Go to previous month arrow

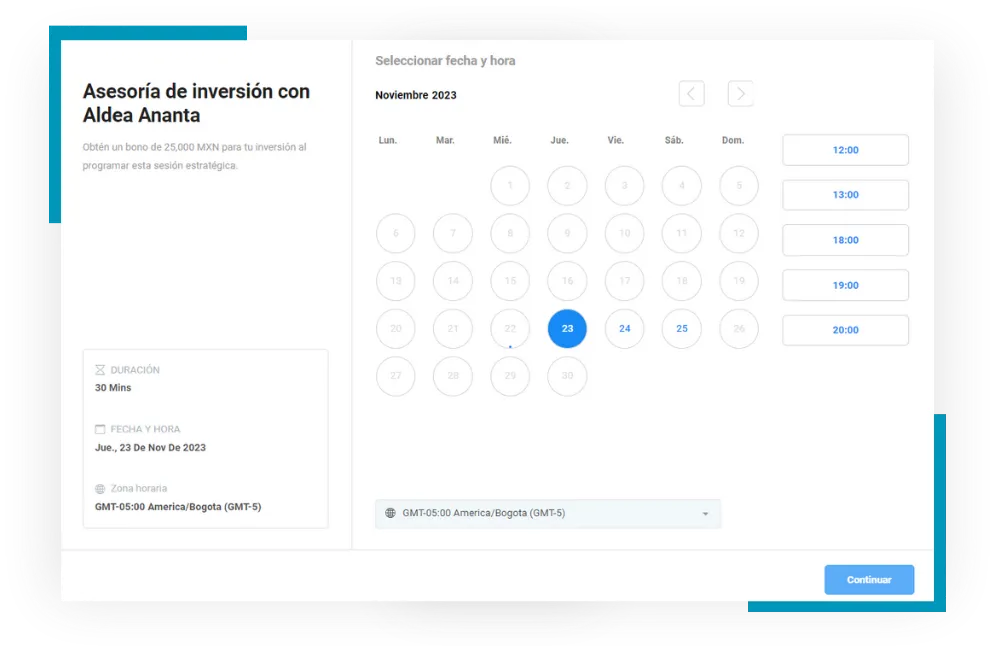coord(691,94)
